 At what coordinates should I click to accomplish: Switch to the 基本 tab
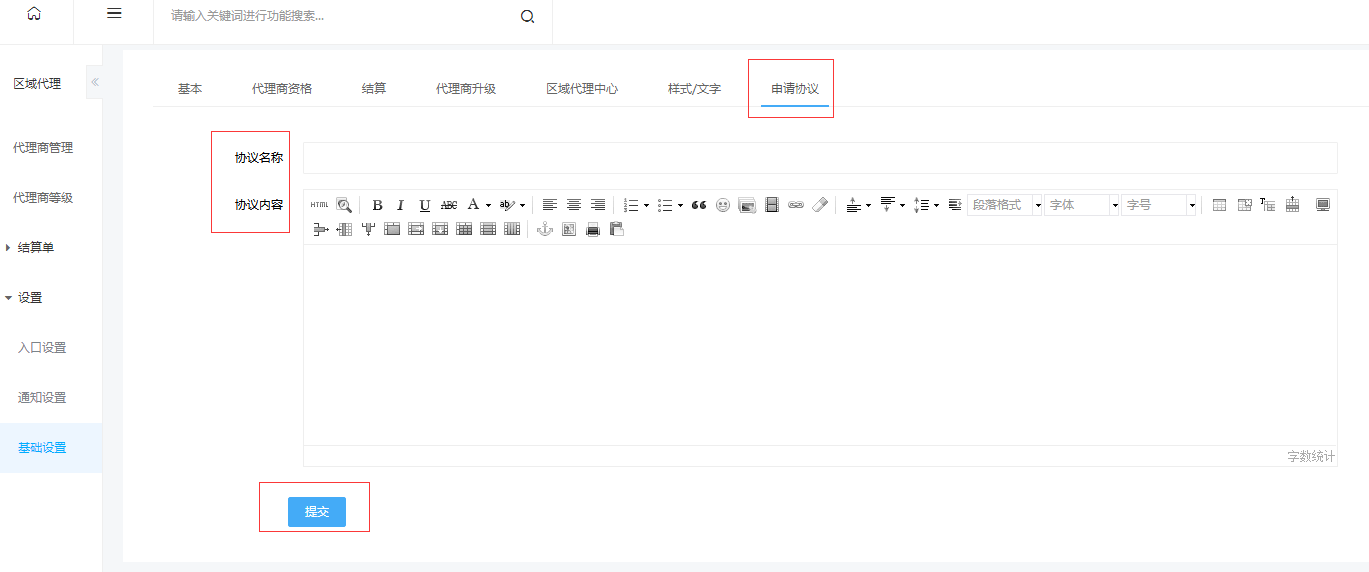pos(190,88)
